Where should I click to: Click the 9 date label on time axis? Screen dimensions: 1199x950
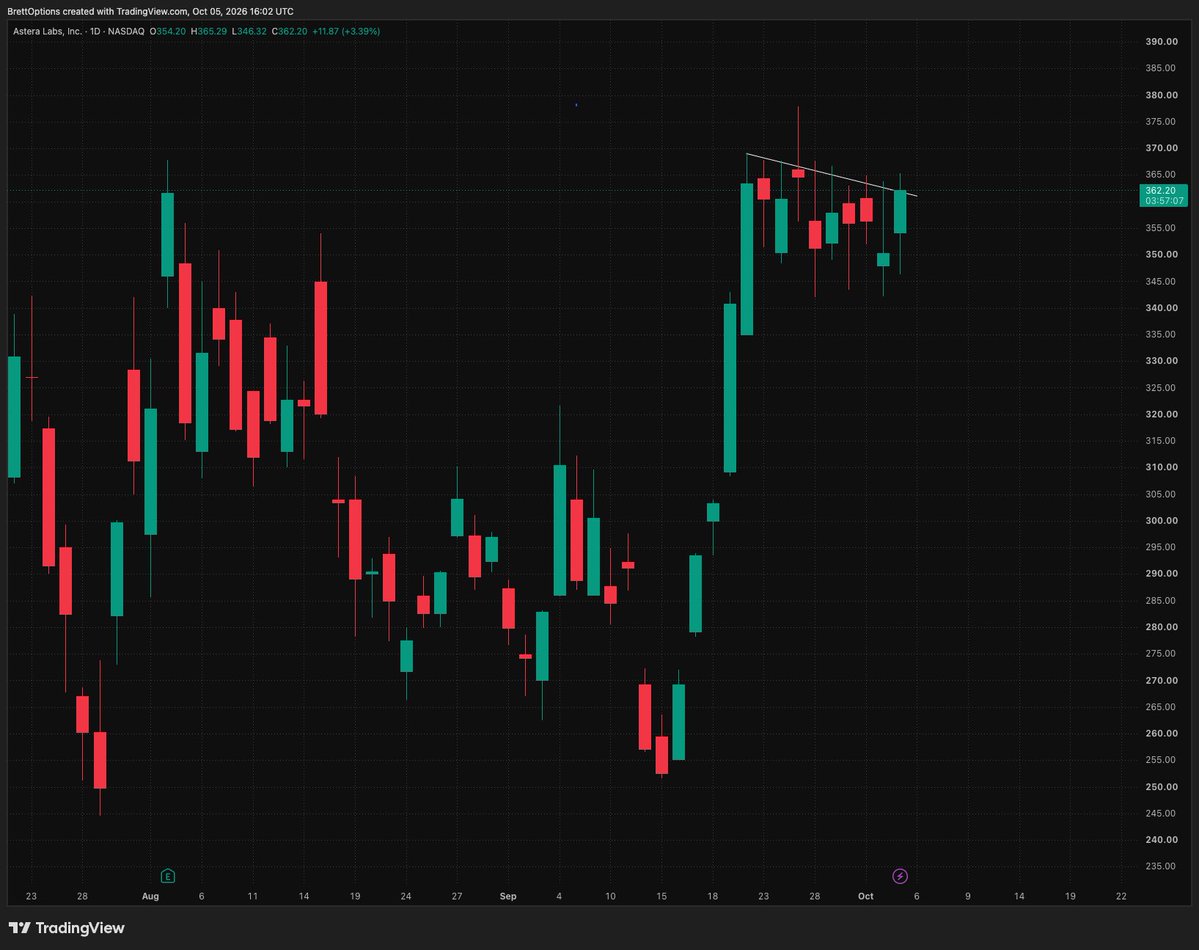pyautogui.click(x=968, y=896)
